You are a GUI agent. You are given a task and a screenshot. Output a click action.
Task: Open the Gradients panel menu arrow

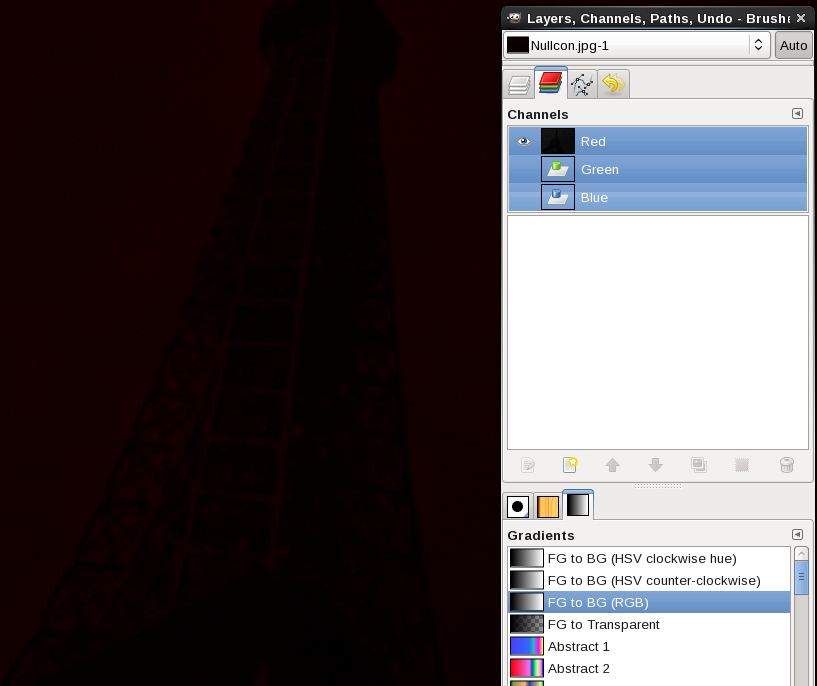point(797,534)
